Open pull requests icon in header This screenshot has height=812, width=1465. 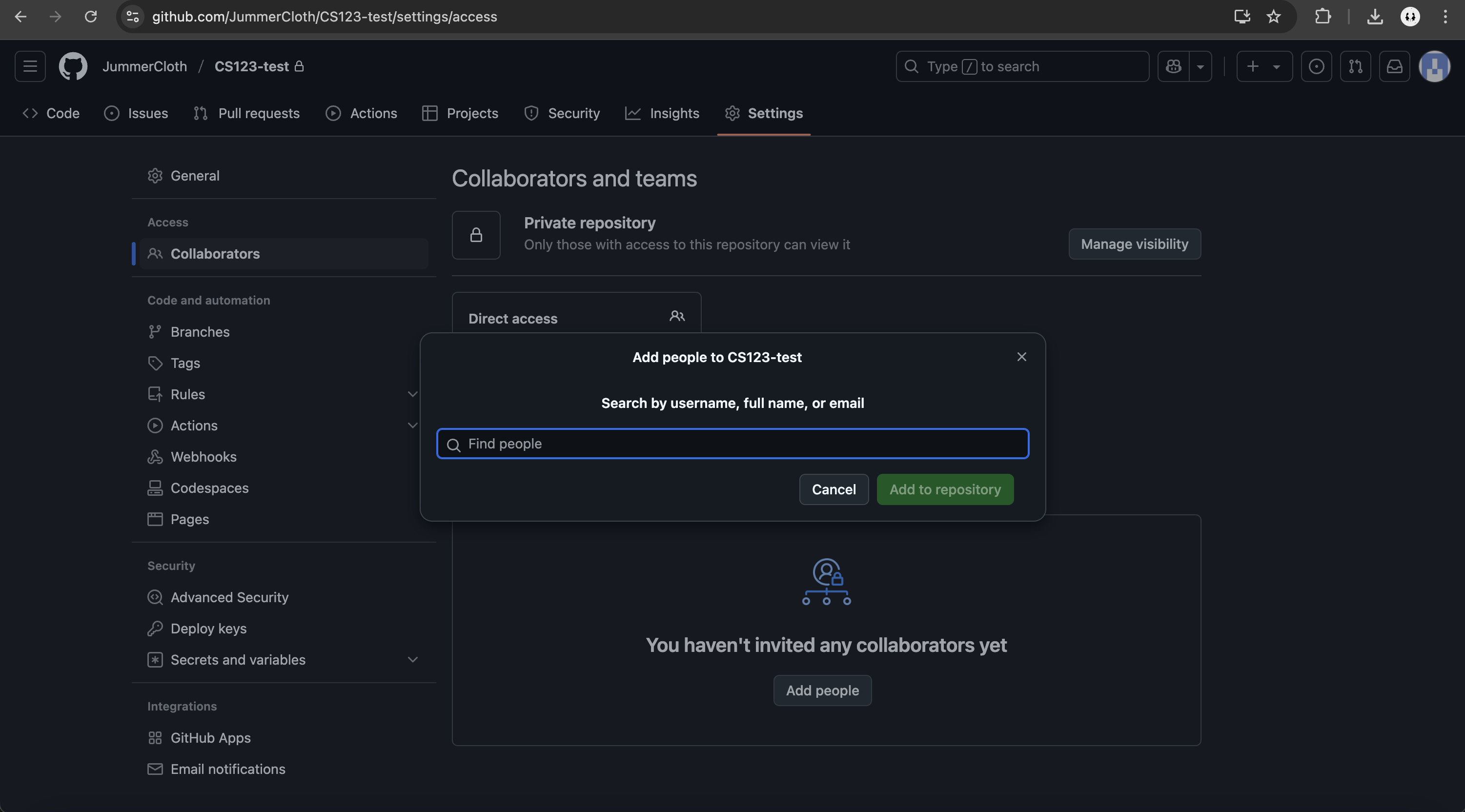1355,66
